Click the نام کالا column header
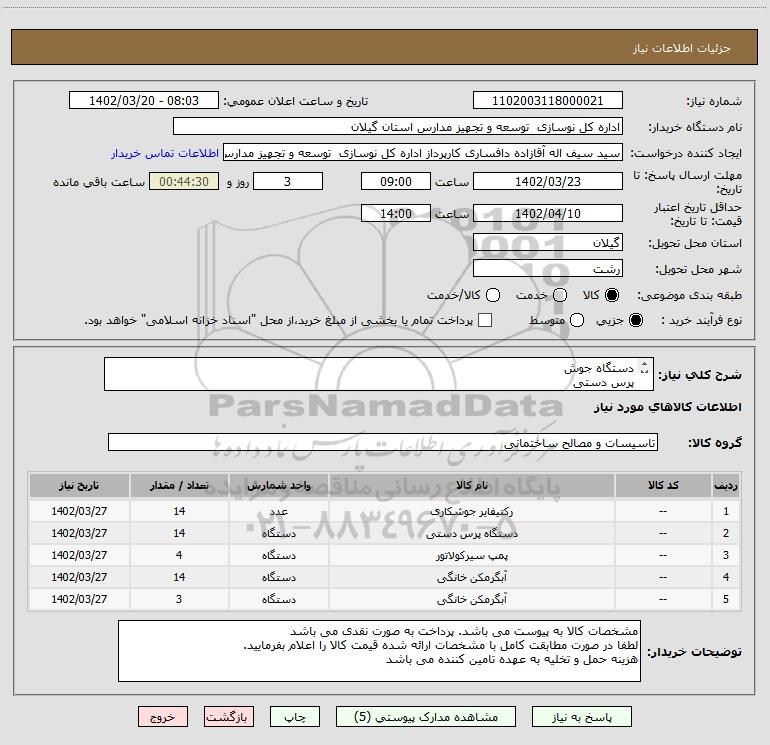 pos(471,485)
